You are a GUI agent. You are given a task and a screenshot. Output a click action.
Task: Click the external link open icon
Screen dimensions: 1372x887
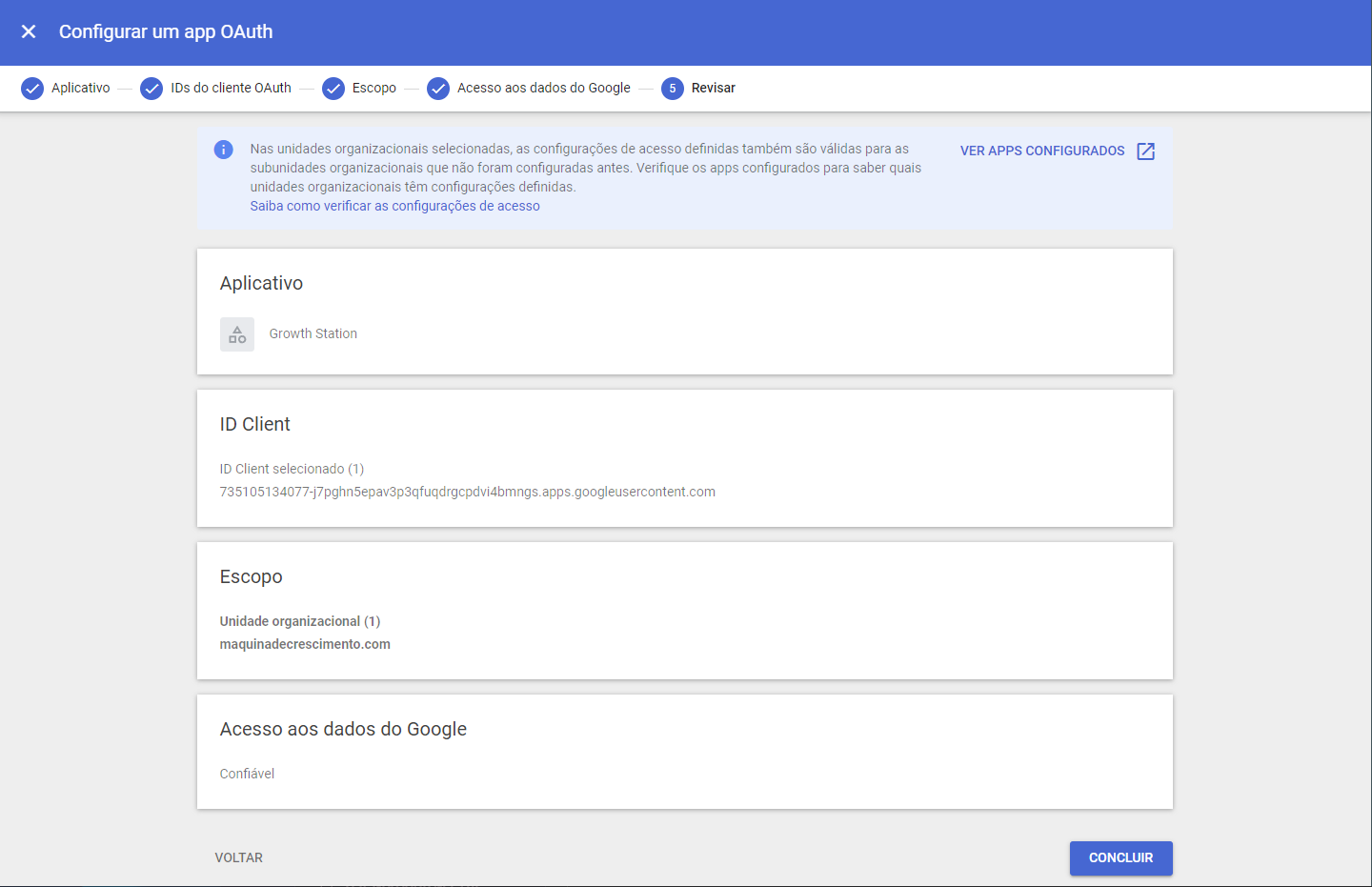(x=1146, y=151)
